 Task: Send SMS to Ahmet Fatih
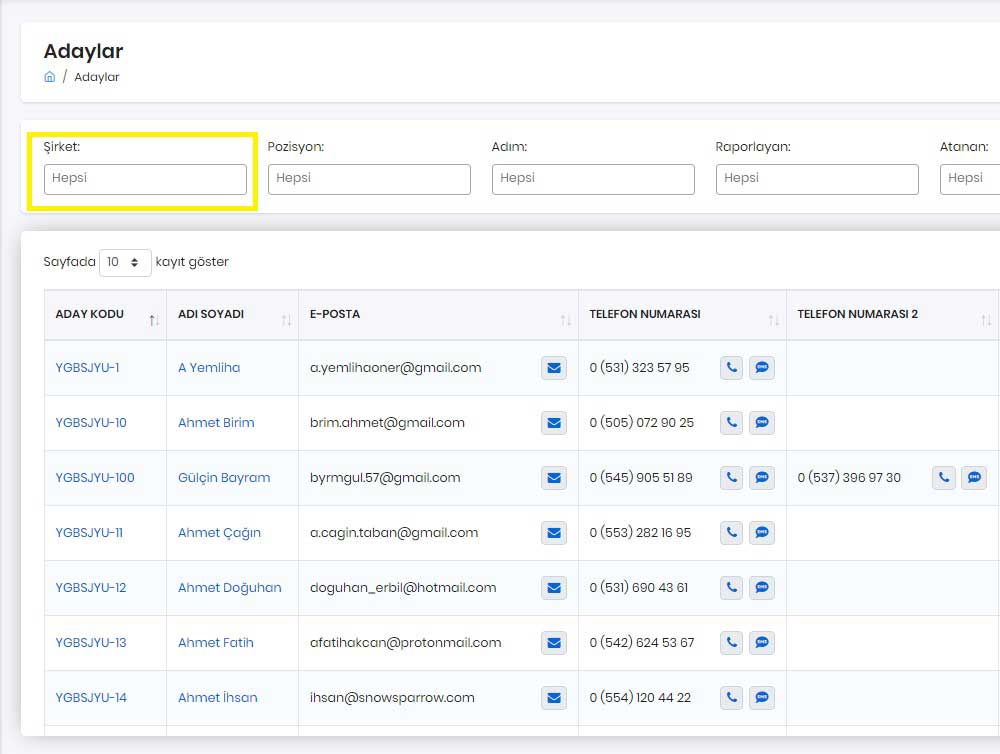761,642
